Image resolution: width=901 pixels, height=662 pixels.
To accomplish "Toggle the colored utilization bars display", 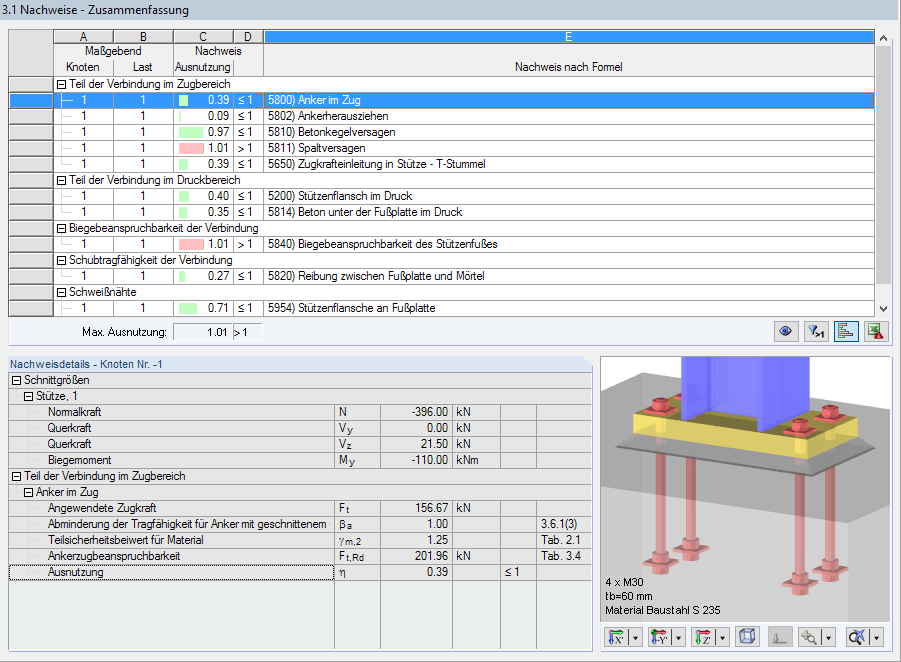I will pos(846,332).
